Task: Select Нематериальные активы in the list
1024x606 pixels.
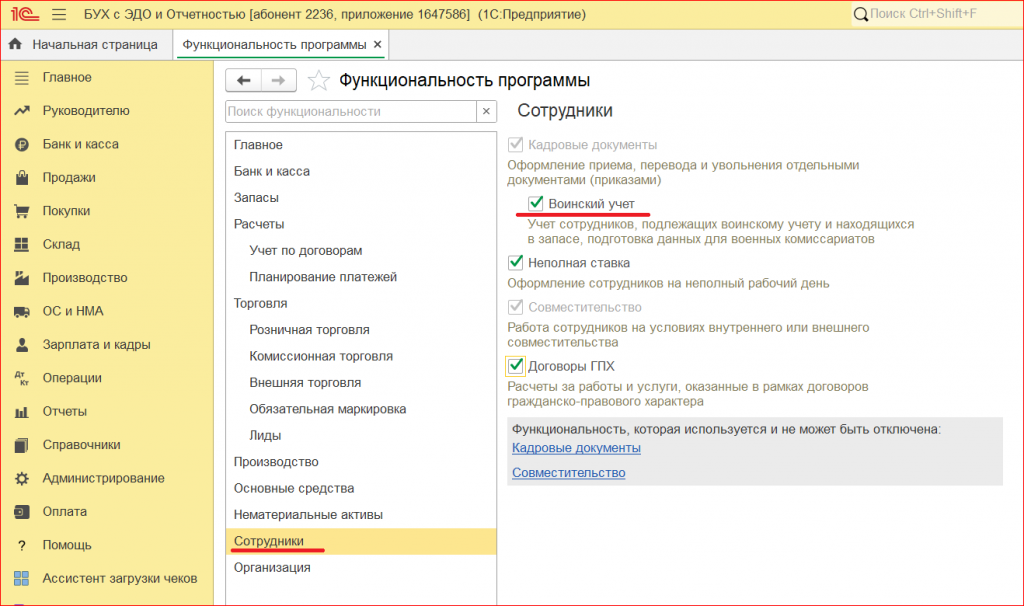Action: [x=361, y=515]
